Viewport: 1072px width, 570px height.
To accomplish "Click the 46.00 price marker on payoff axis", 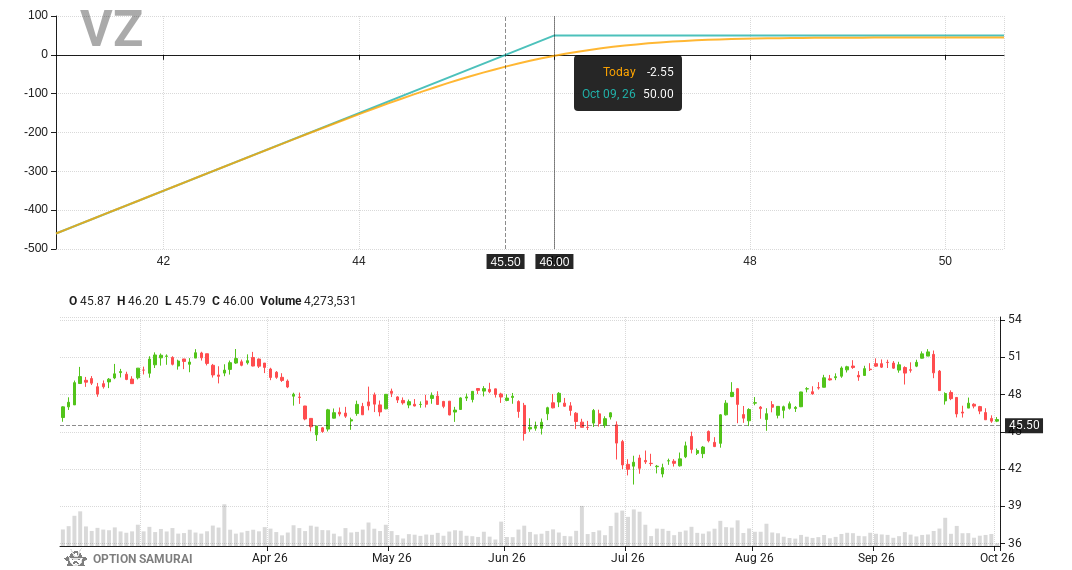I will 554,262.
